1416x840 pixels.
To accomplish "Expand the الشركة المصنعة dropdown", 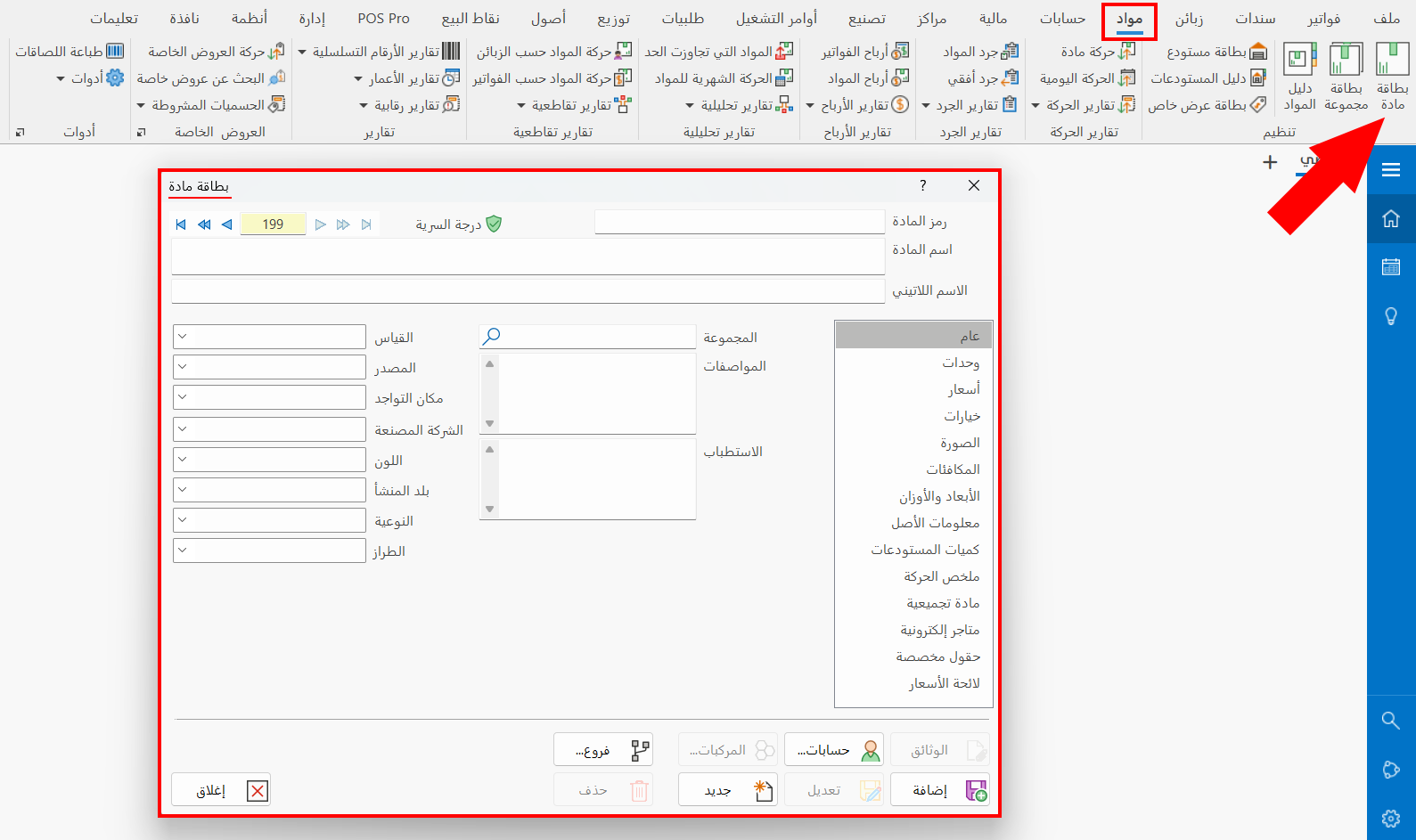I will (x=182, y=429).
